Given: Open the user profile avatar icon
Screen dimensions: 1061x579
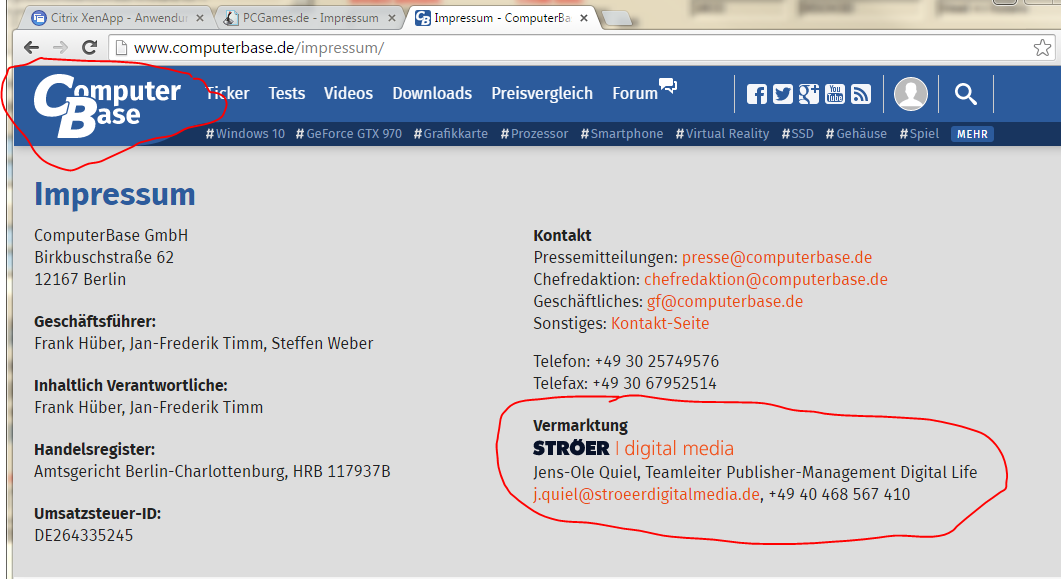Looking at the screenshot, I should [x=911, y=94].
